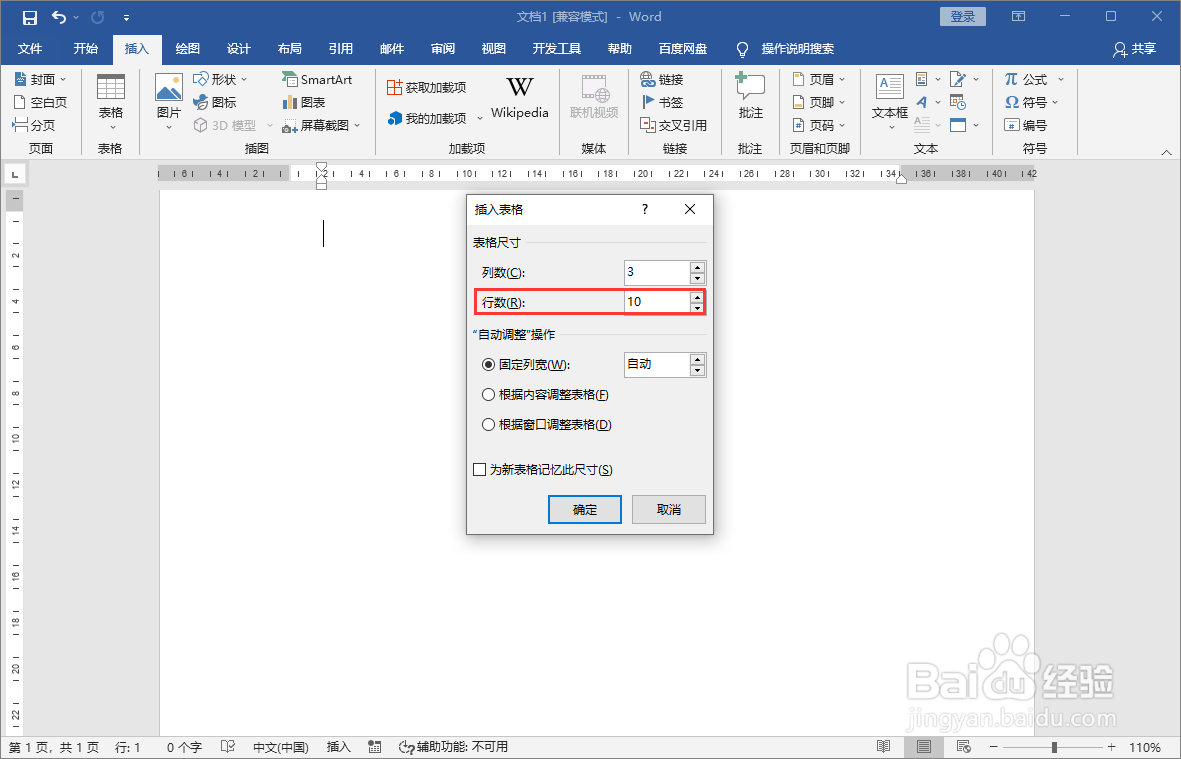The image size is (1181, 759).
Task: Click inside the 行数 rows input field
Action: tap(655, 301)
